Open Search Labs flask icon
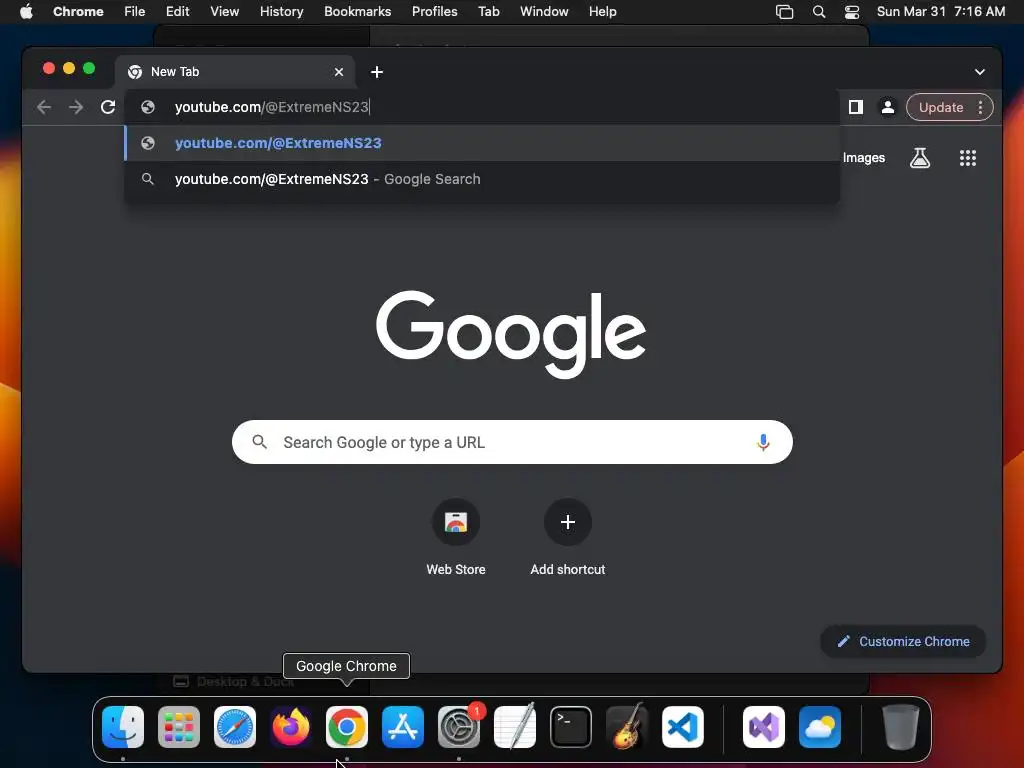Screen dimensions: 1024x768 (920, 157)
